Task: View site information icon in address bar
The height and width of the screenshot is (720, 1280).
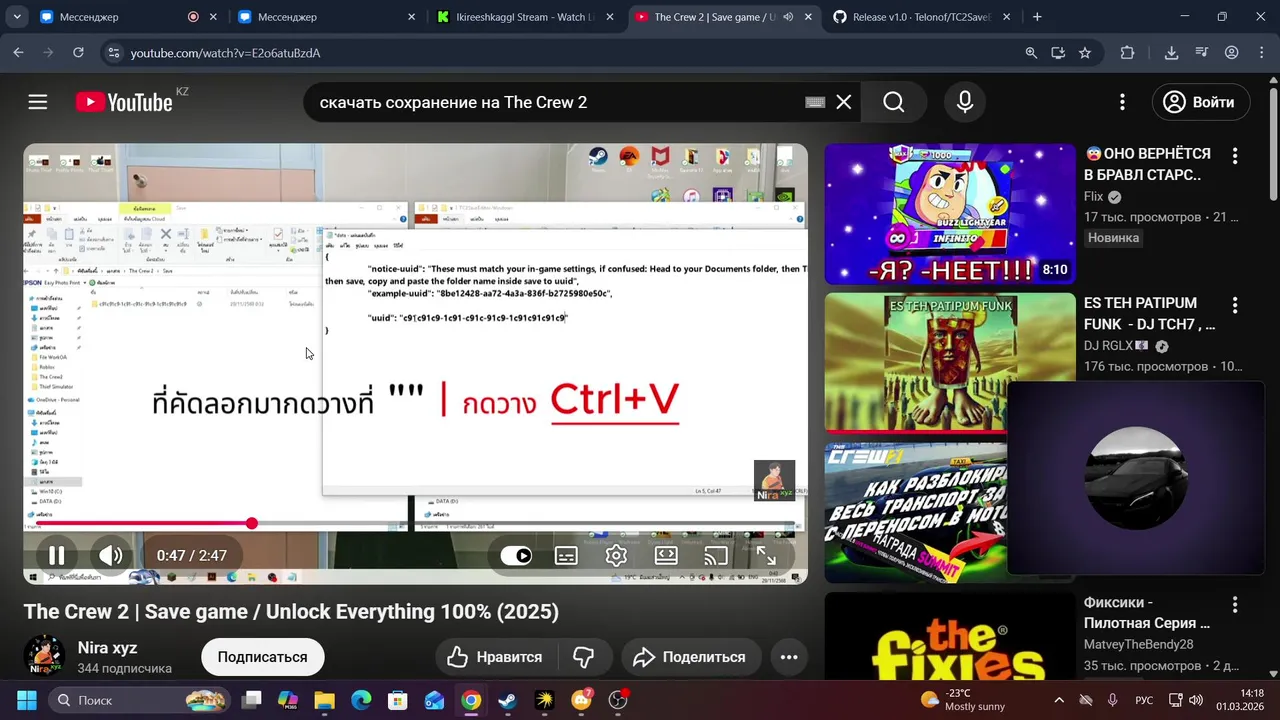Action: click(113, 53)
